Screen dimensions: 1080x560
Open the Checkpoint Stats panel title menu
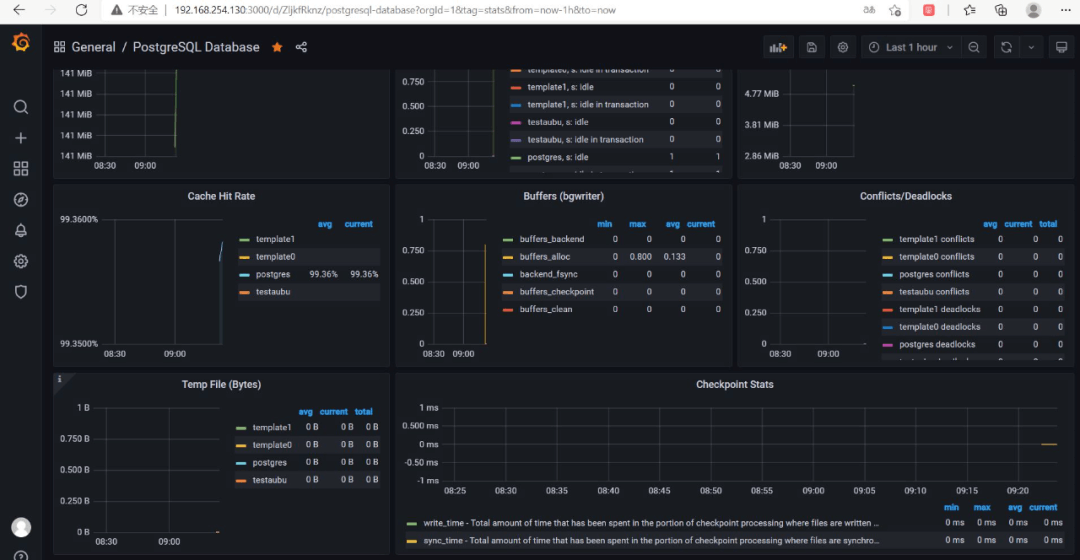click(734, 384)
